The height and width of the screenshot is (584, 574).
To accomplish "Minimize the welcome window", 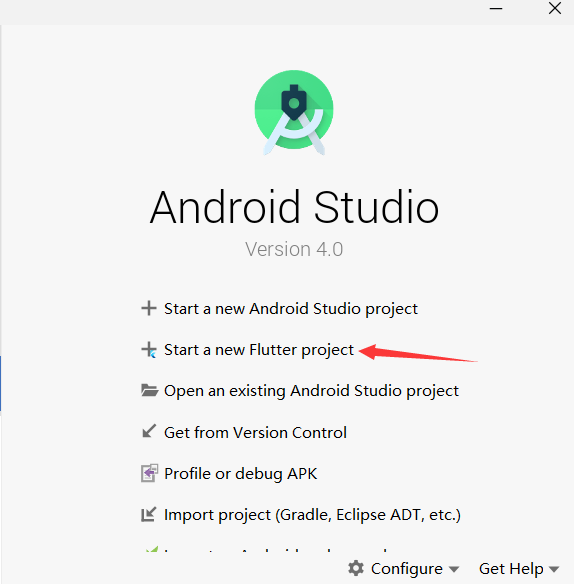I will tap(496, 8).
